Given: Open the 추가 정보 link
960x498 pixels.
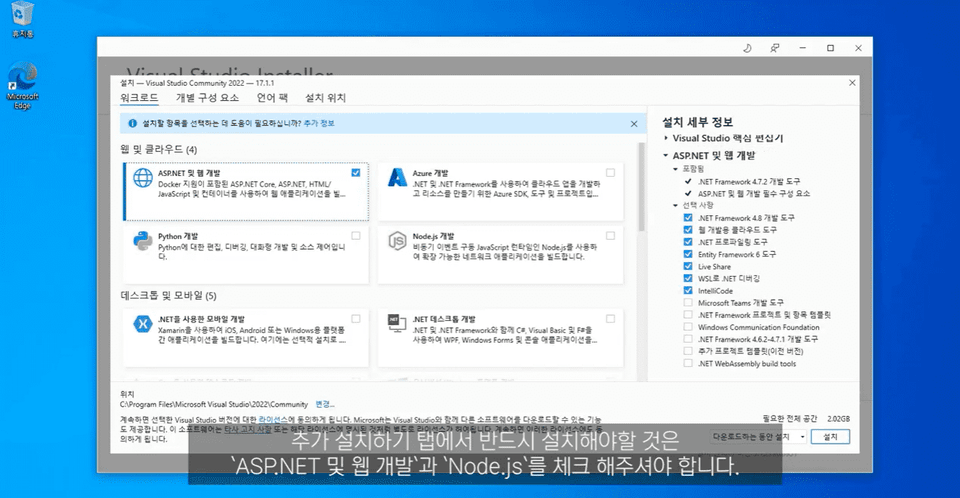Looking at the screenshot, I should (319, 123).
